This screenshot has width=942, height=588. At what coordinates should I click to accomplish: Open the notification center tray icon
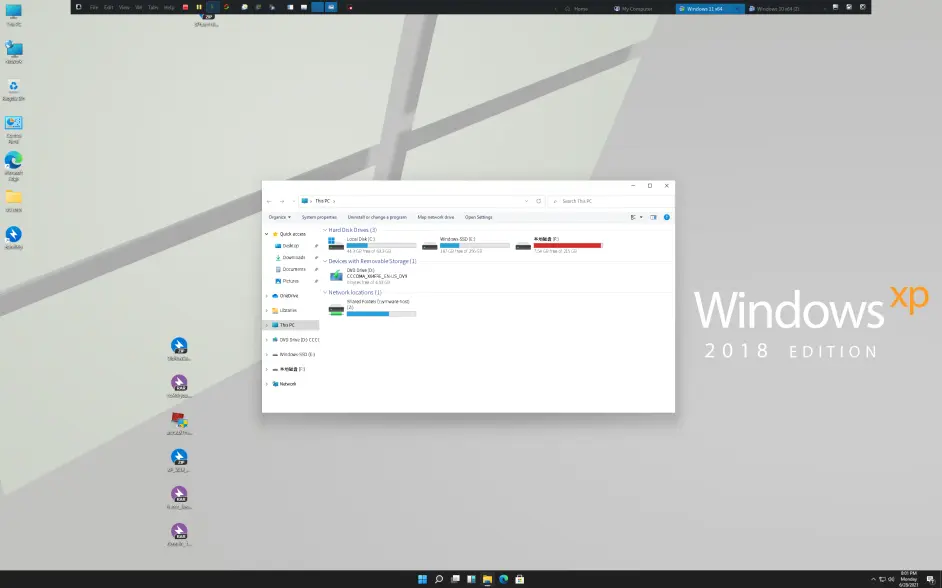pyautogui.click(x=930, y=580)
